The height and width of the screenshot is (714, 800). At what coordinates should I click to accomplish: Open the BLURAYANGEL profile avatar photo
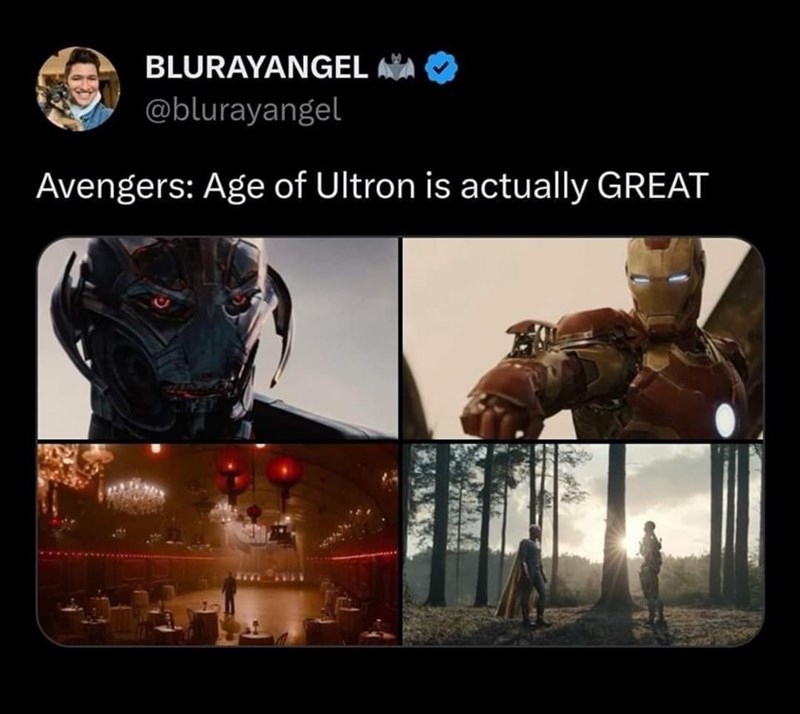78,89
